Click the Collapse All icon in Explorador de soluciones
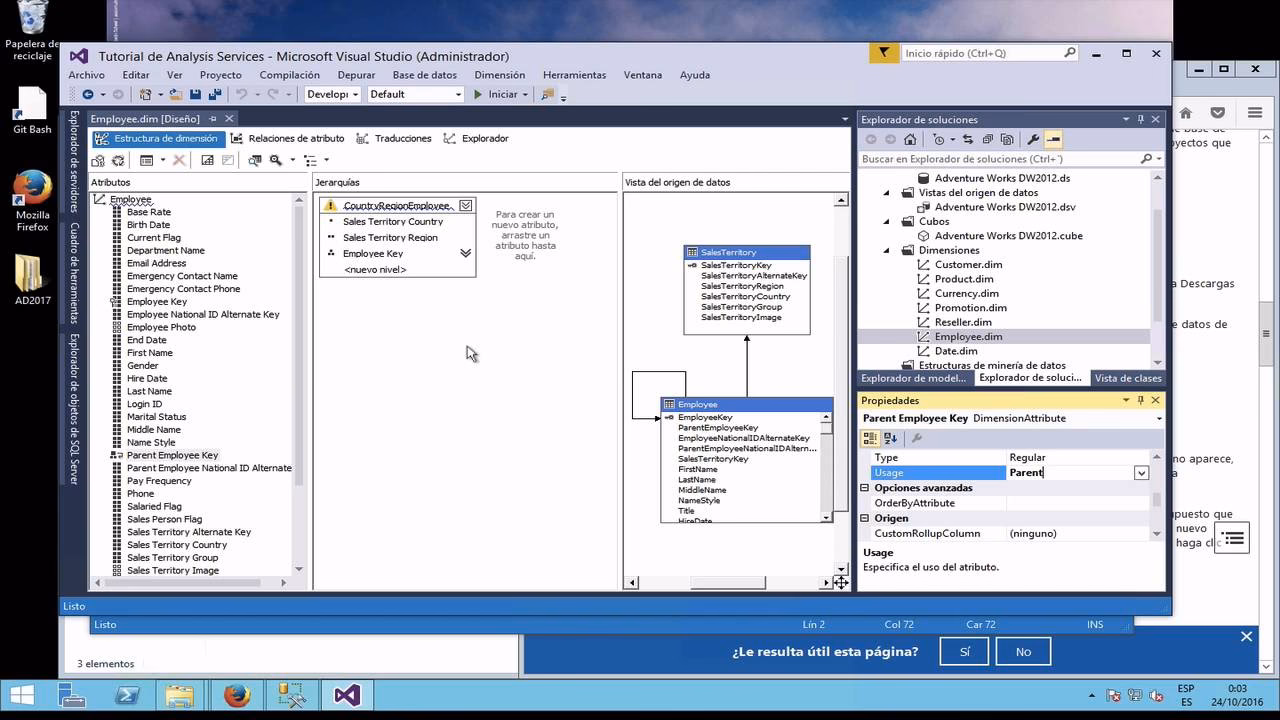Image resolution: width=1280 pixels, height=720 pixels. tap(987, 139)
